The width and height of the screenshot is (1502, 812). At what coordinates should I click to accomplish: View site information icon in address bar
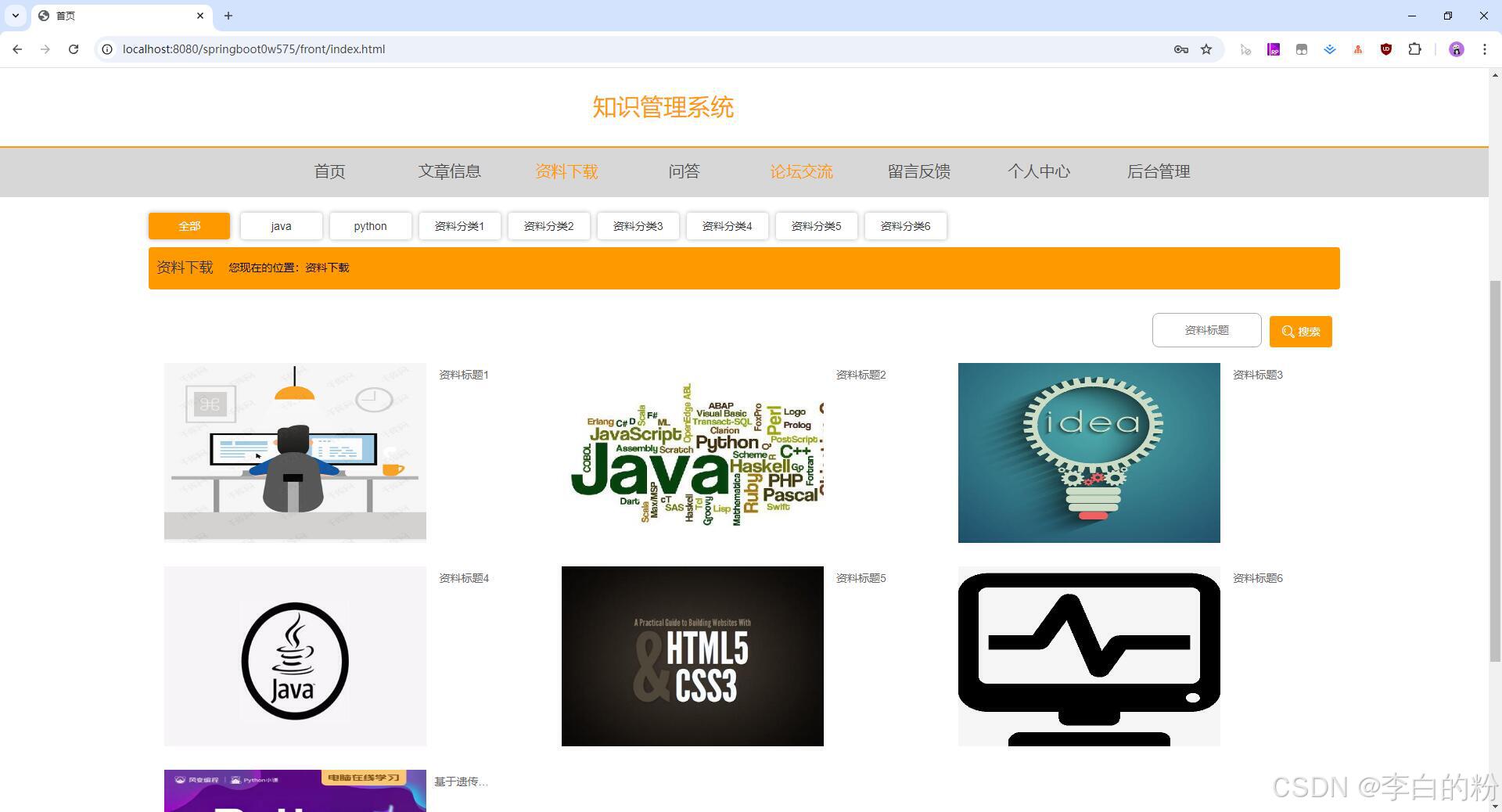(x=107, y=49)
